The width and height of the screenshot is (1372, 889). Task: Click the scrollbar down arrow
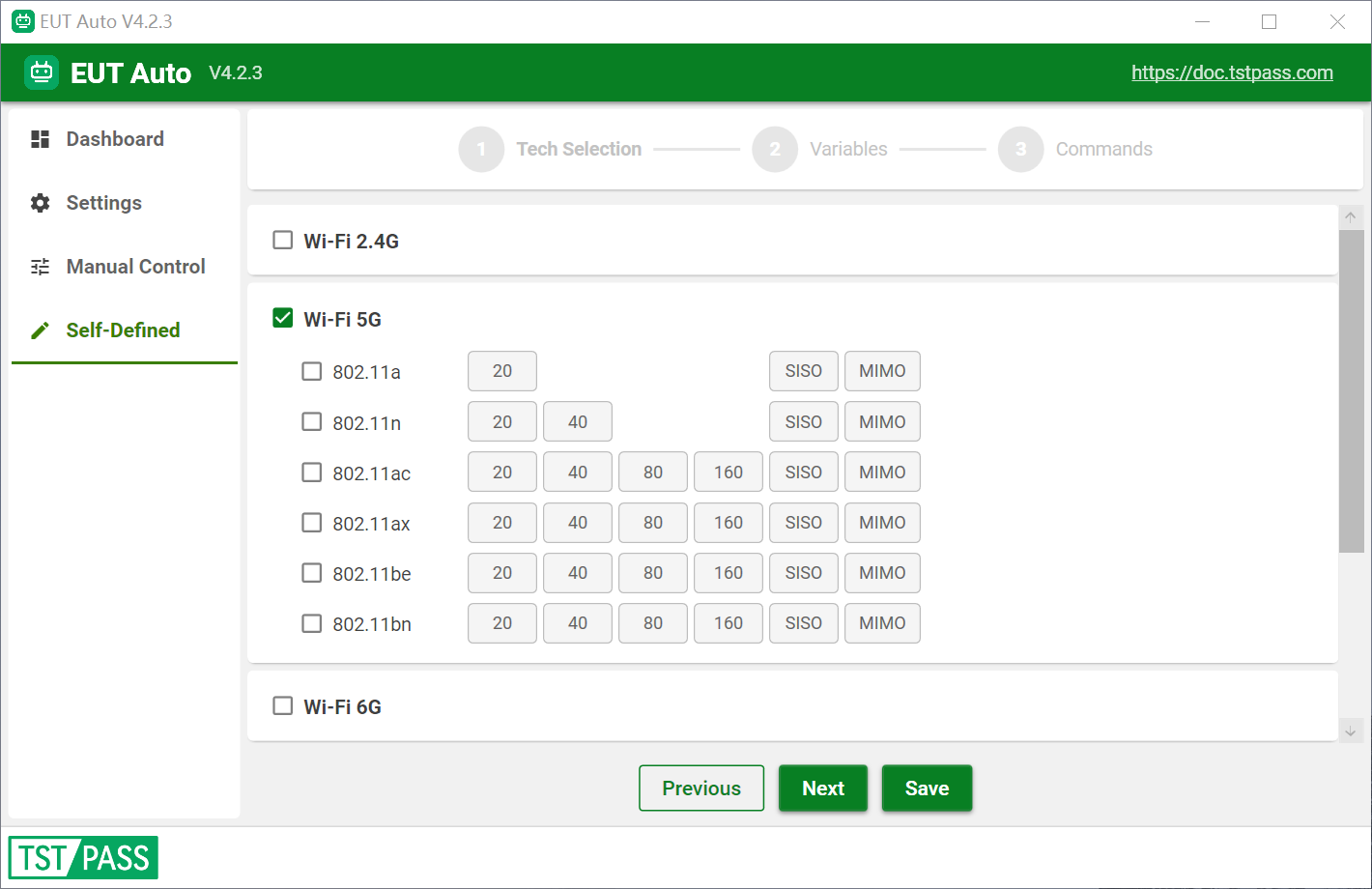[1351, 731]
